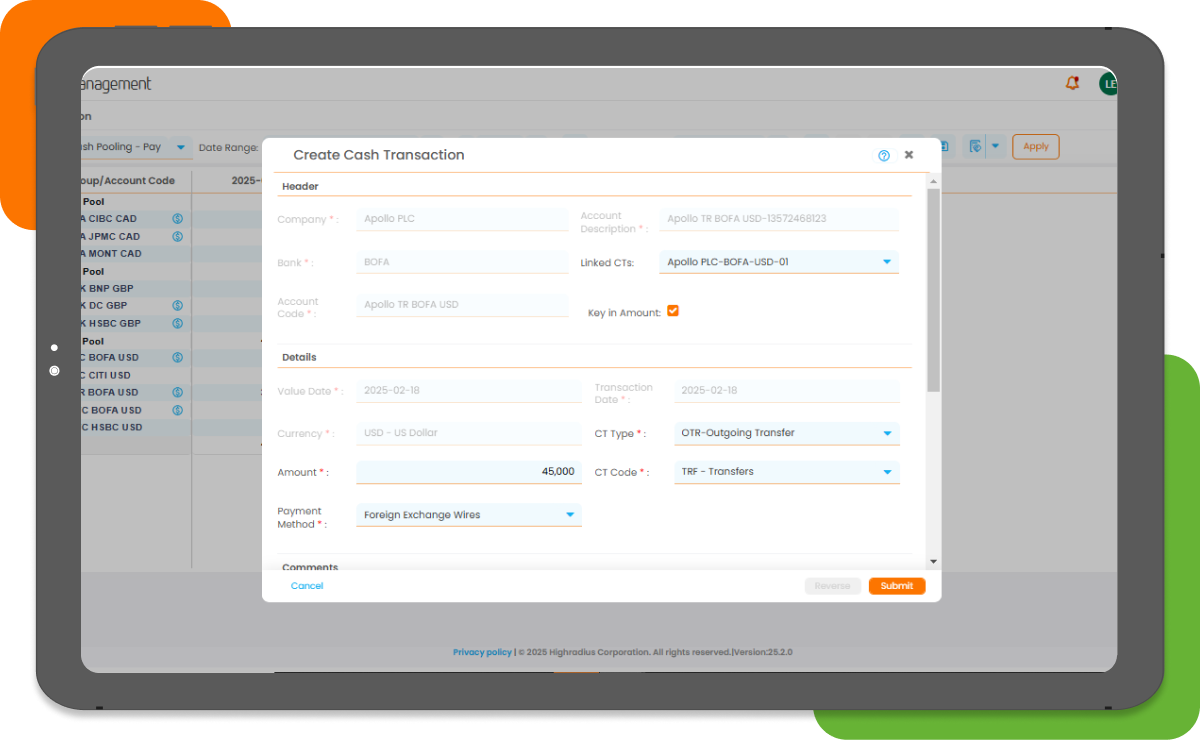
Task: Open the Cash Pooling - Pay dropdown in background page
Action: [136, 147]
